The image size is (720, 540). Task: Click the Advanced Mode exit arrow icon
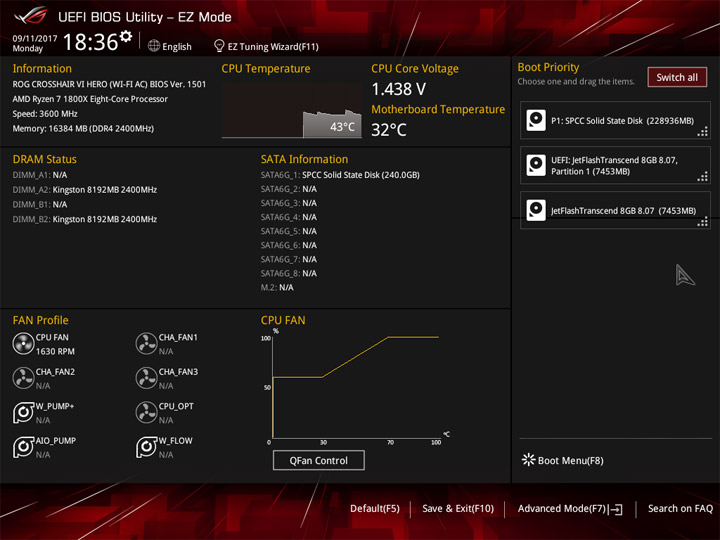(x=616, y=509)
